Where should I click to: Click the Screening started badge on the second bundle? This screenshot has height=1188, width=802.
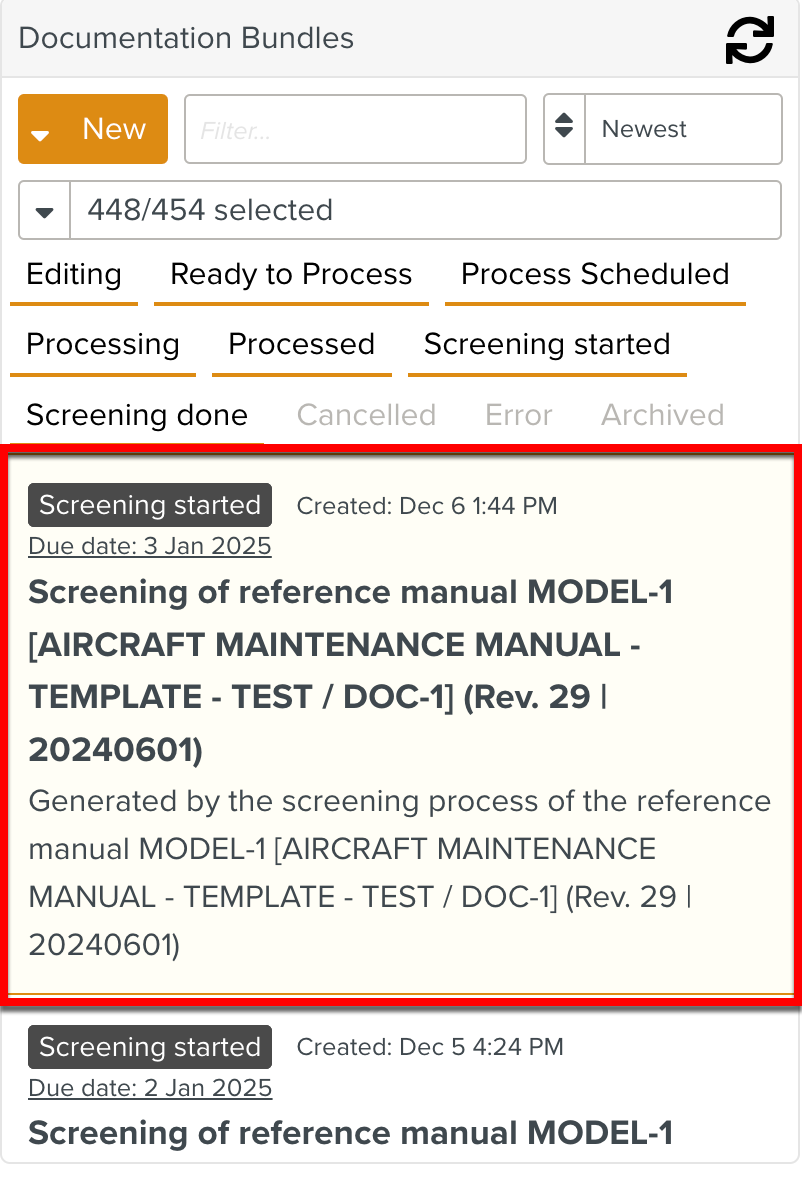pos(149,1047)
